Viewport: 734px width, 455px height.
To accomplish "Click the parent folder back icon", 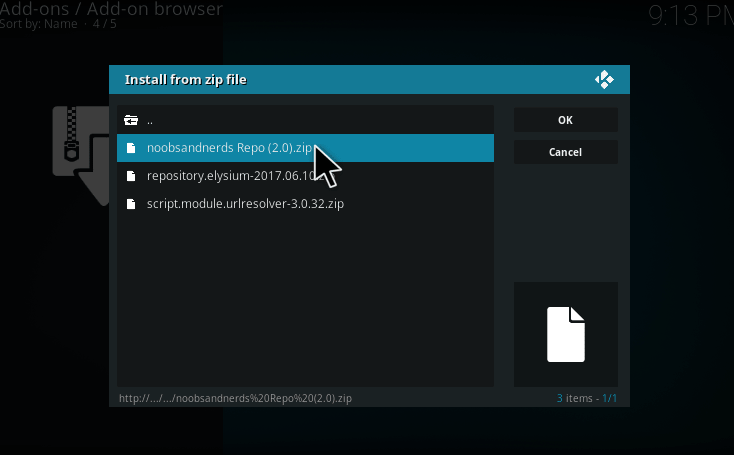I will pyautogui.click(x=131, y=120).
